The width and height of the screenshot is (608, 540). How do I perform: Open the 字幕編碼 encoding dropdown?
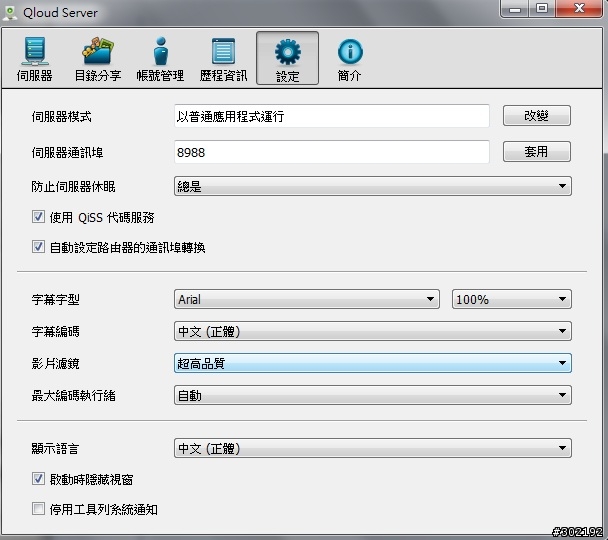(373, 331)
